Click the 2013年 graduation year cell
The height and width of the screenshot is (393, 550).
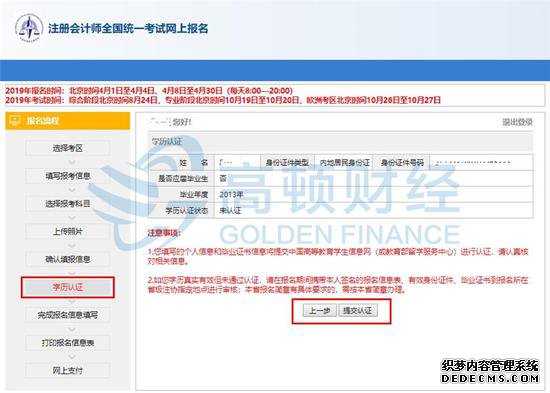(x=374, y=194)
